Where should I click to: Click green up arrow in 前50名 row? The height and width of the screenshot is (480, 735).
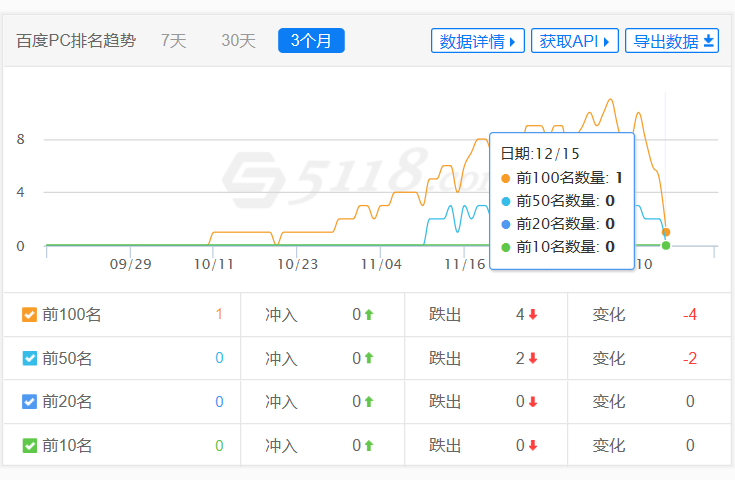[x=369, y=358]
